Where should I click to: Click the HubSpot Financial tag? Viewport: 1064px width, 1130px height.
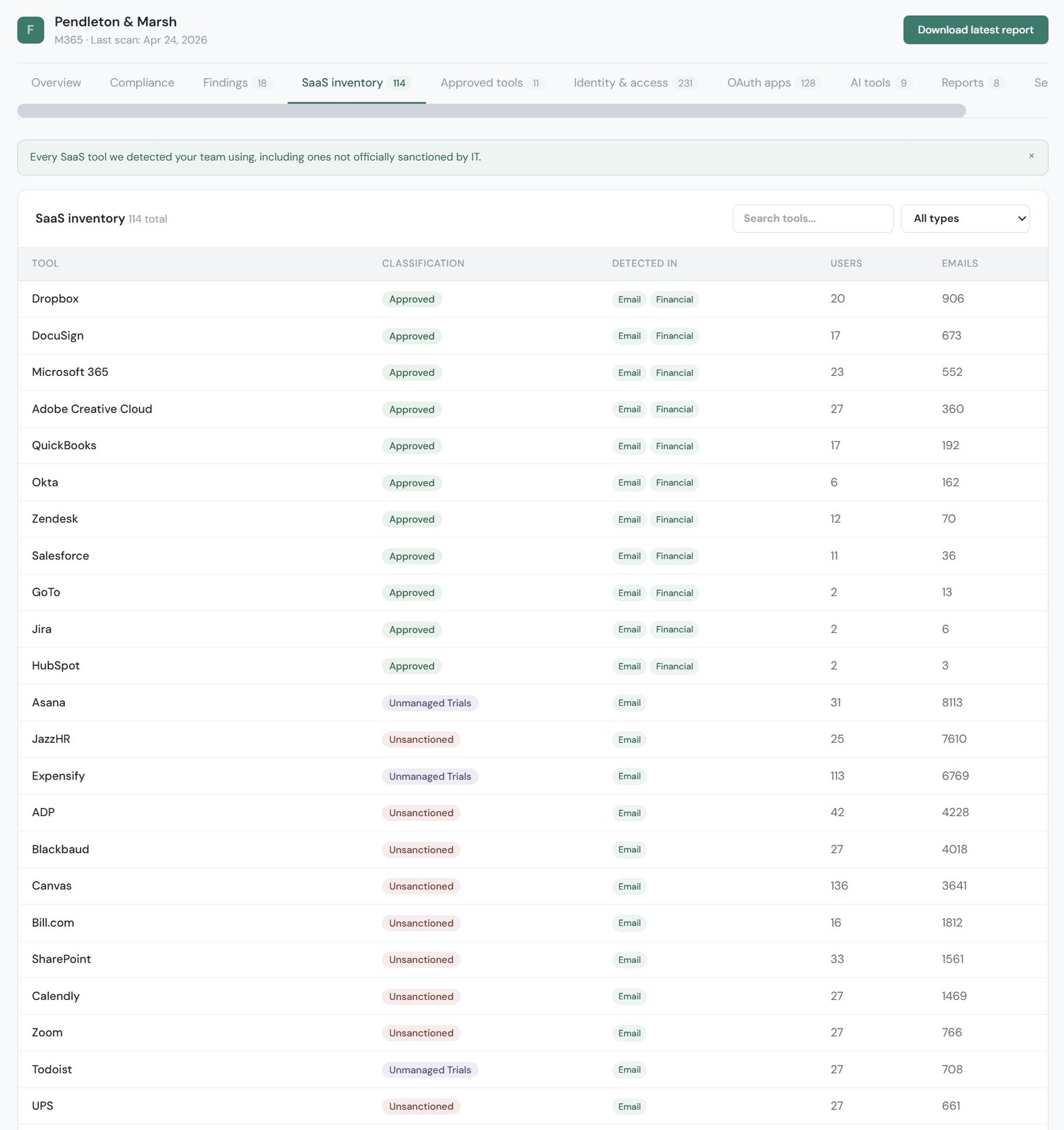(674, 666)
